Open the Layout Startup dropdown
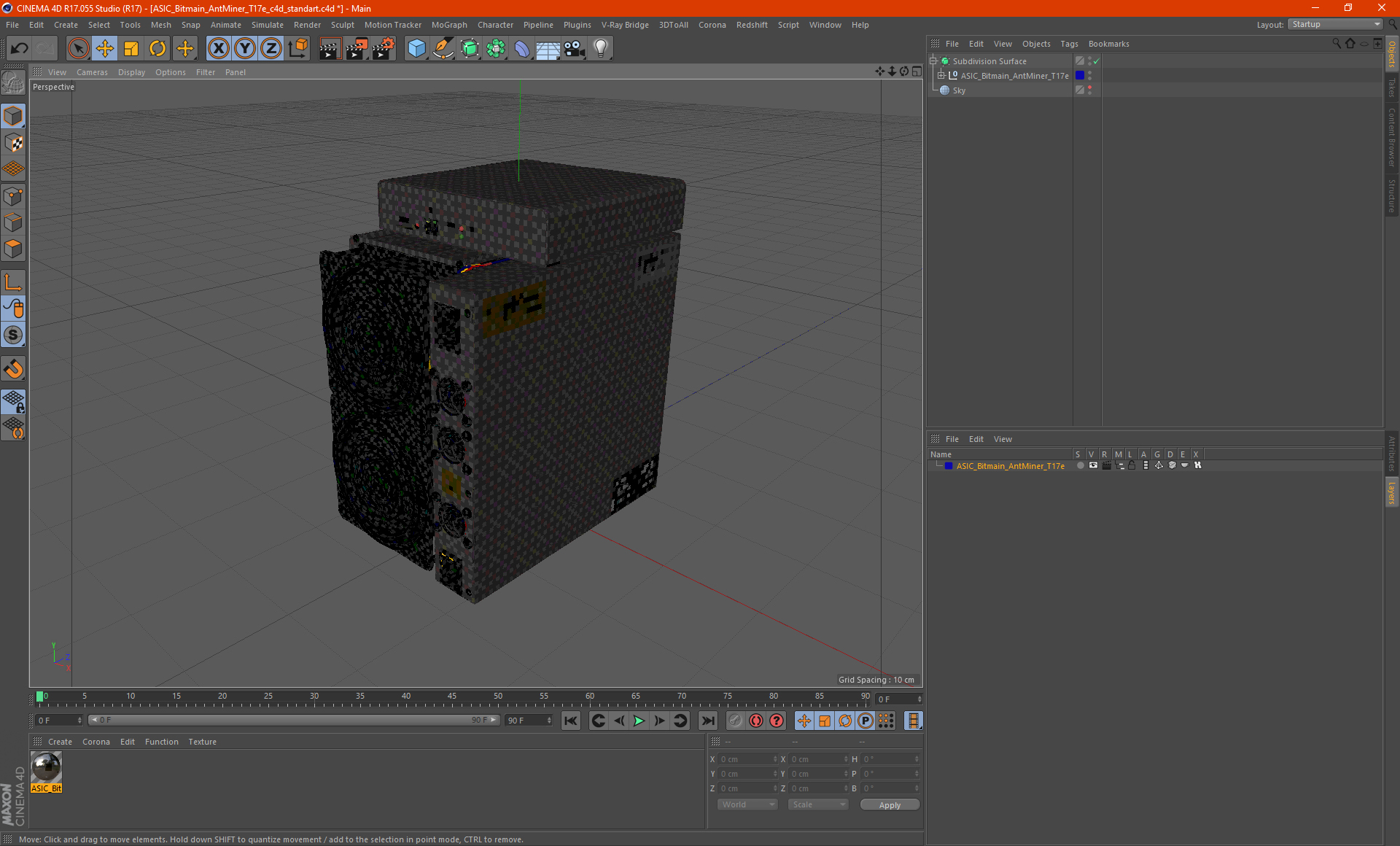Screen dimensions: 1400x846 [1335, 25]
